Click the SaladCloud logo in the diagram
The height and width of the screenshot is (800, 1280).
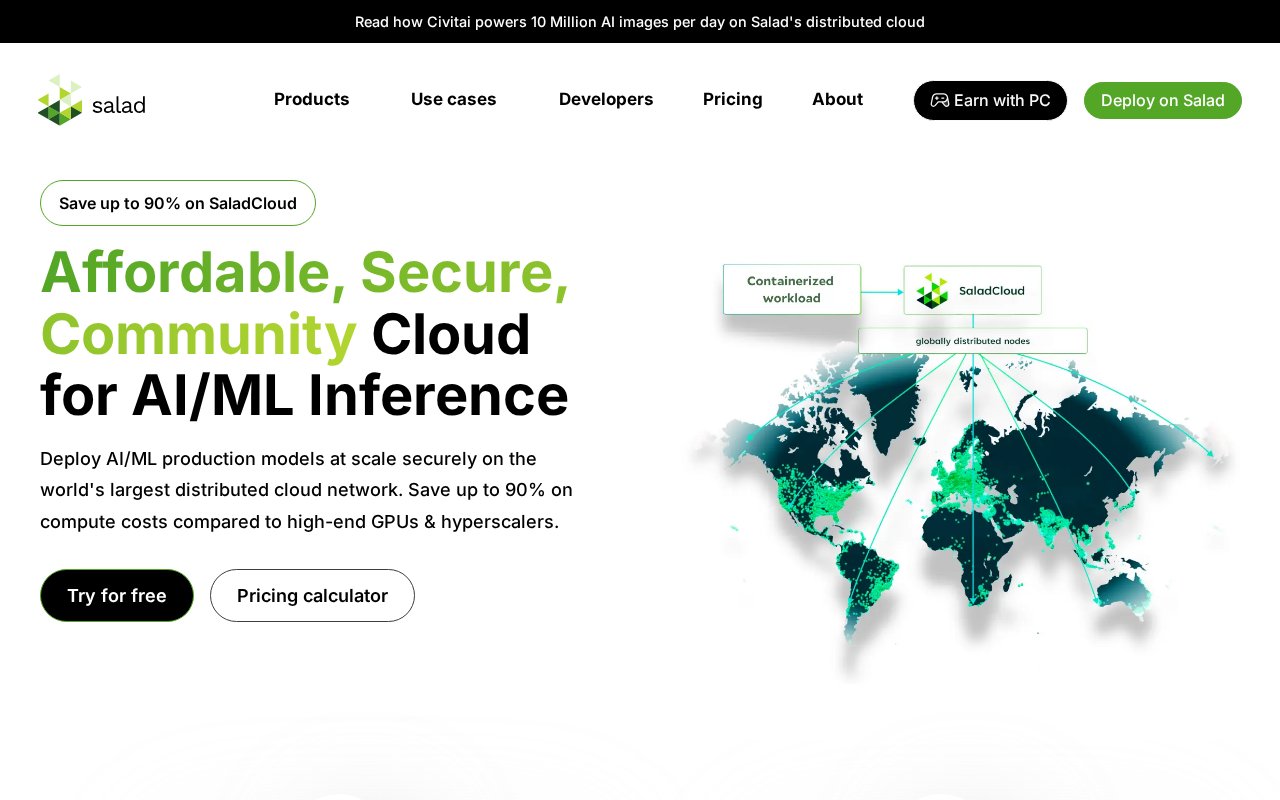click(x=932, y=291)
